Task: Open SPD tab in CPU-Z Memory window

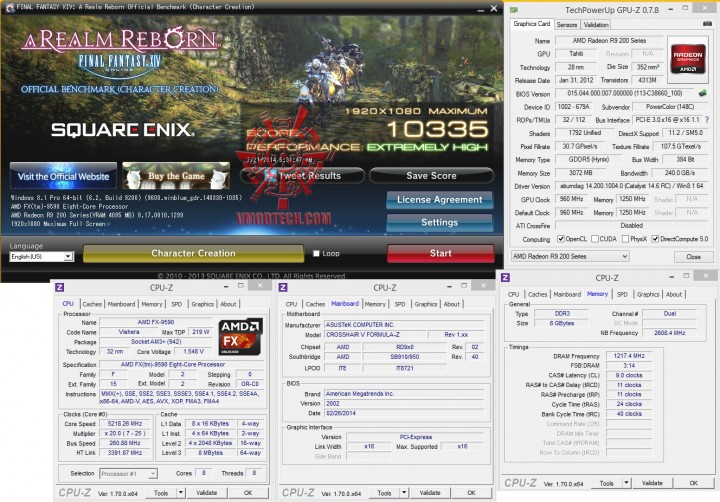Action: click(x=622, y=294)
